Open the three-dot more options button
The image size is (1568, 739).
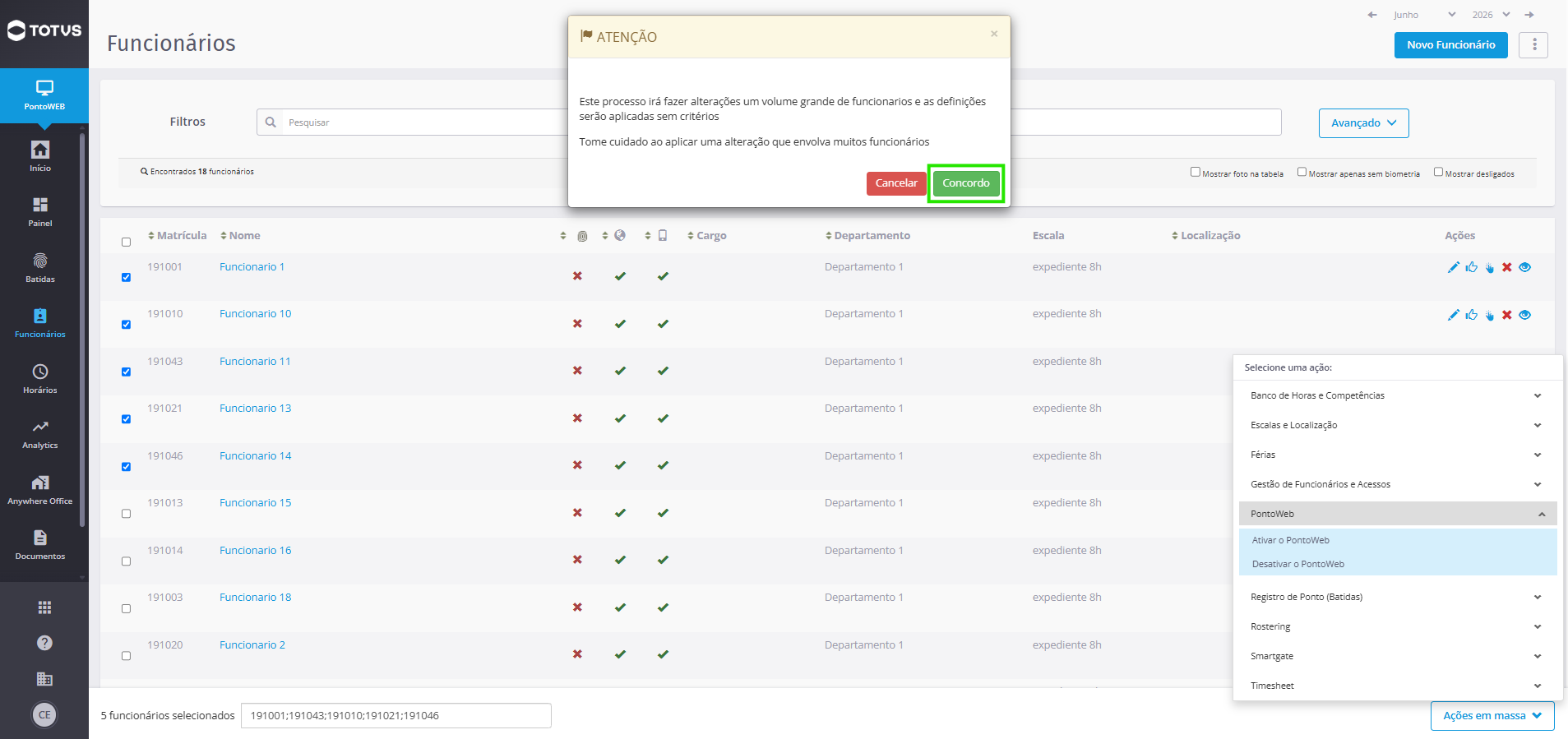click(x=1534, y=45)
